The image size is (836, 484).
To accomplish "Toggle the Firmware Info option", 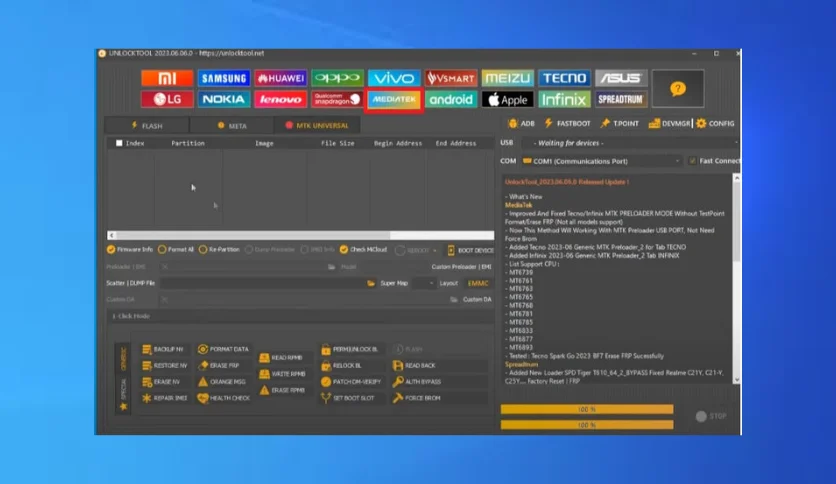I will 130,249.
